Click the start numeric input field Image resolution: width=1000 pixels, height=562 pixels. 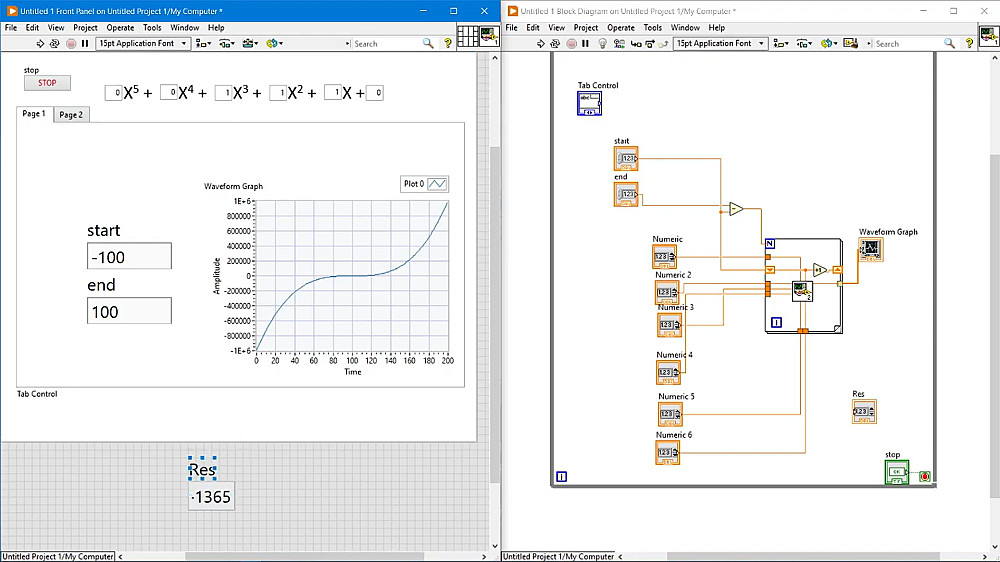129,257
